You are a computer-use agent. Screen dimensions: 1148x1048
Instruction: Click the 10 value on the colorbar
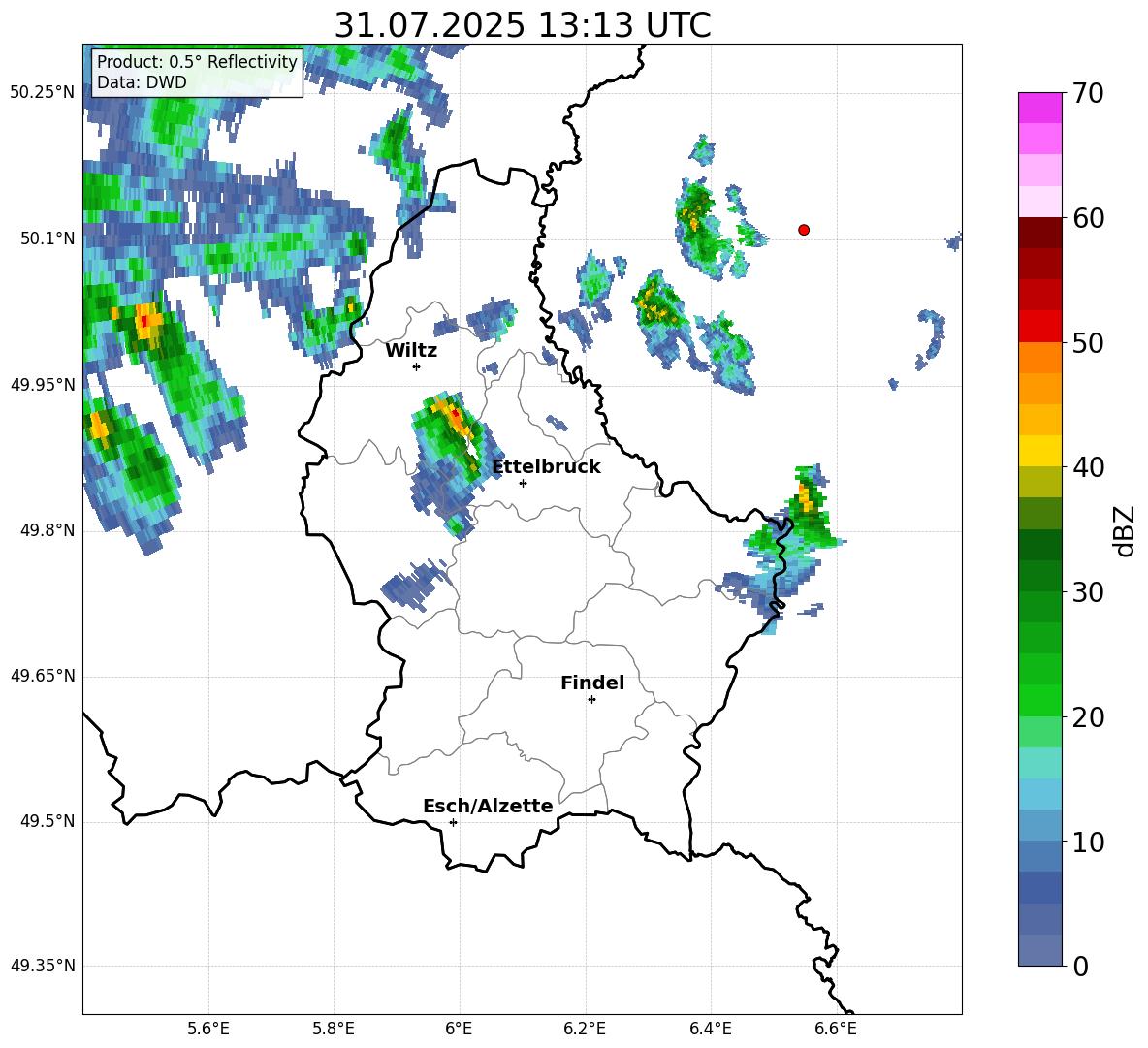pyautogui.click(x=1088, y=842)
